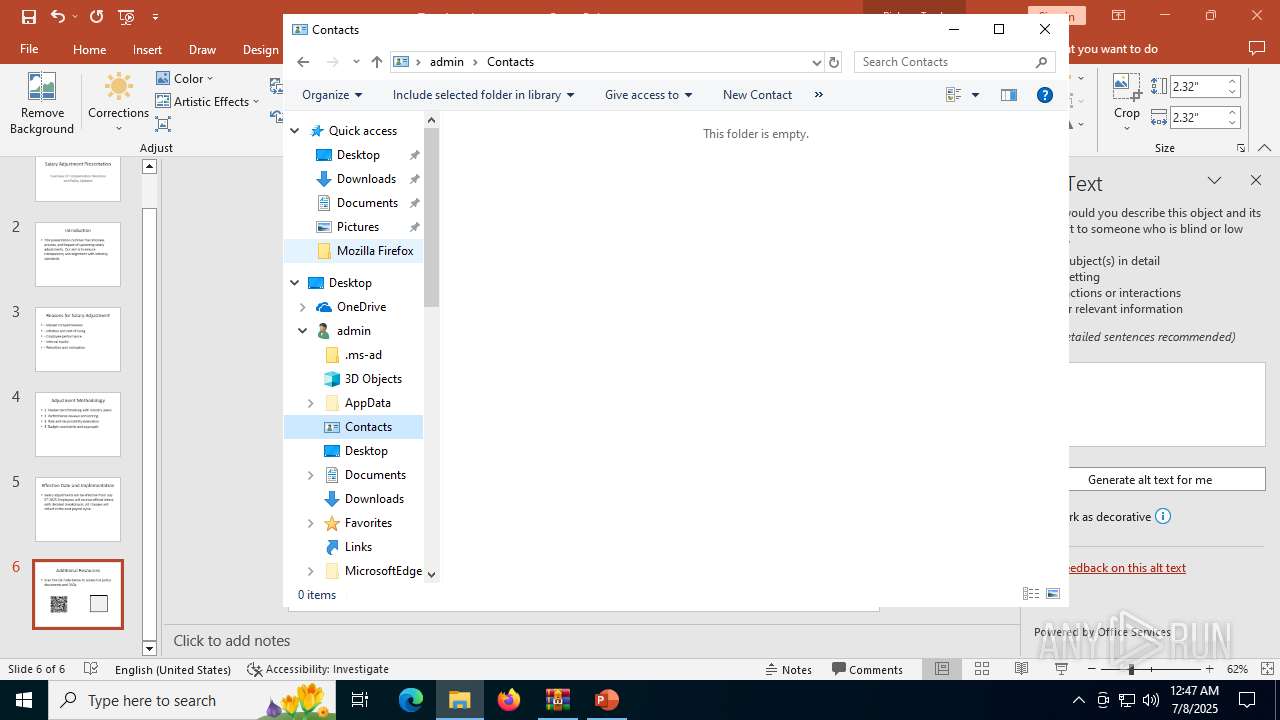1280x720 pixels.
Task: Refresh the Contacts folder view
Action: coord(834,62)
